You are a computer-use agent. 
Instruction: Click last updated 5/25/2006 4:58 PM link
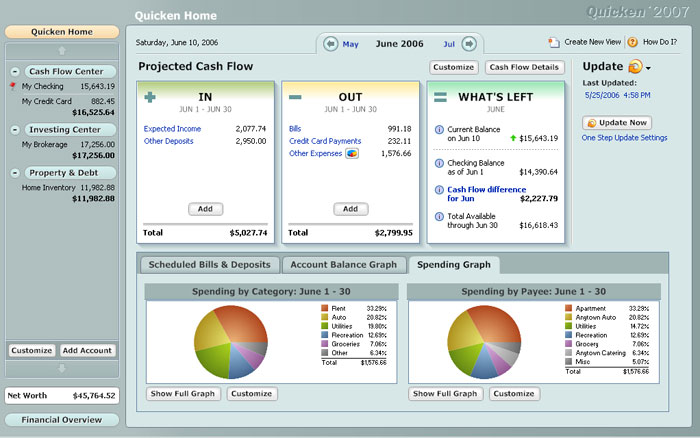[x=617, y=95]
